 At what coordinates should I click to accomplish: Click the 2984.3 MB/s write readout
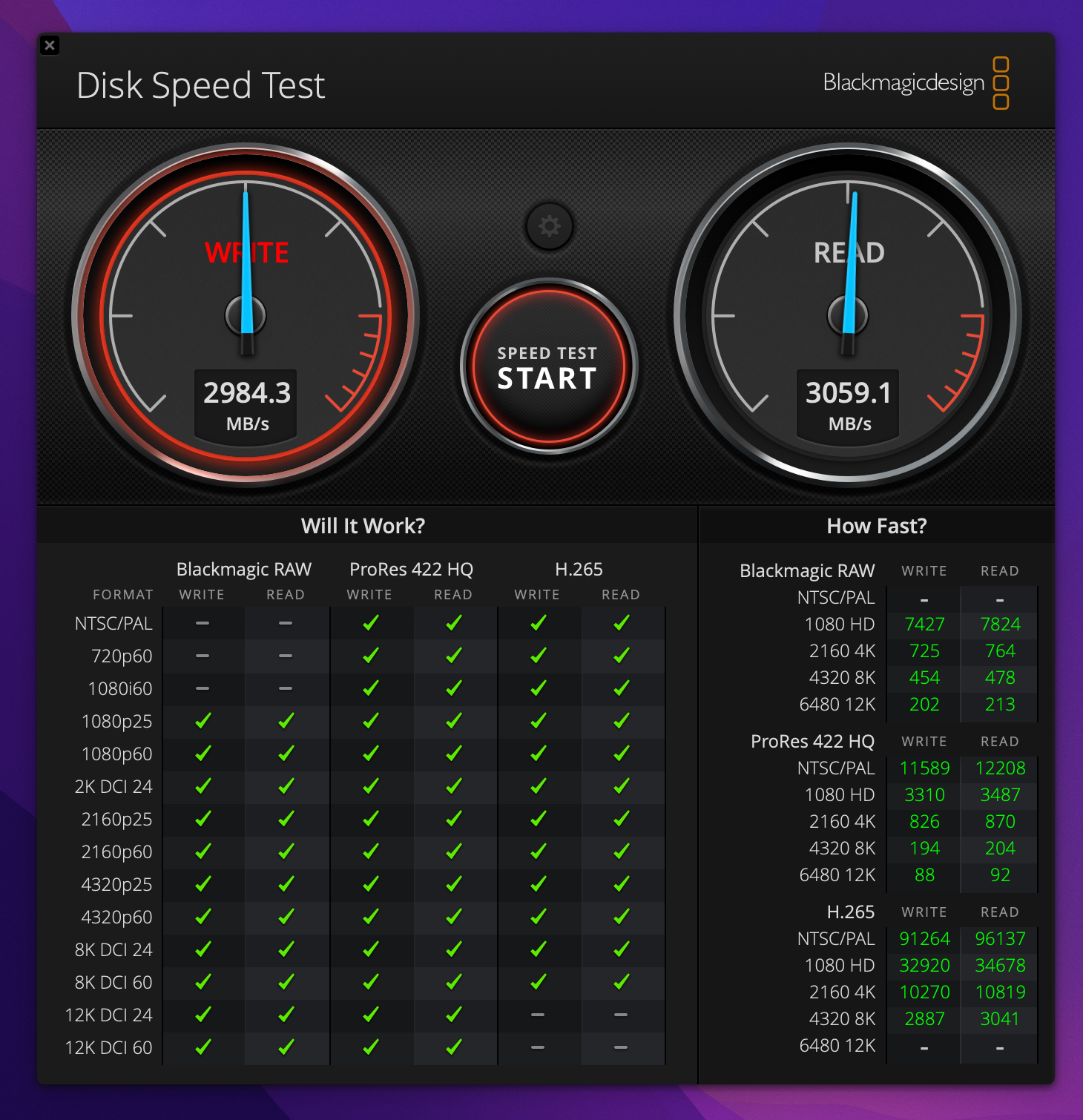coord(246,406)
